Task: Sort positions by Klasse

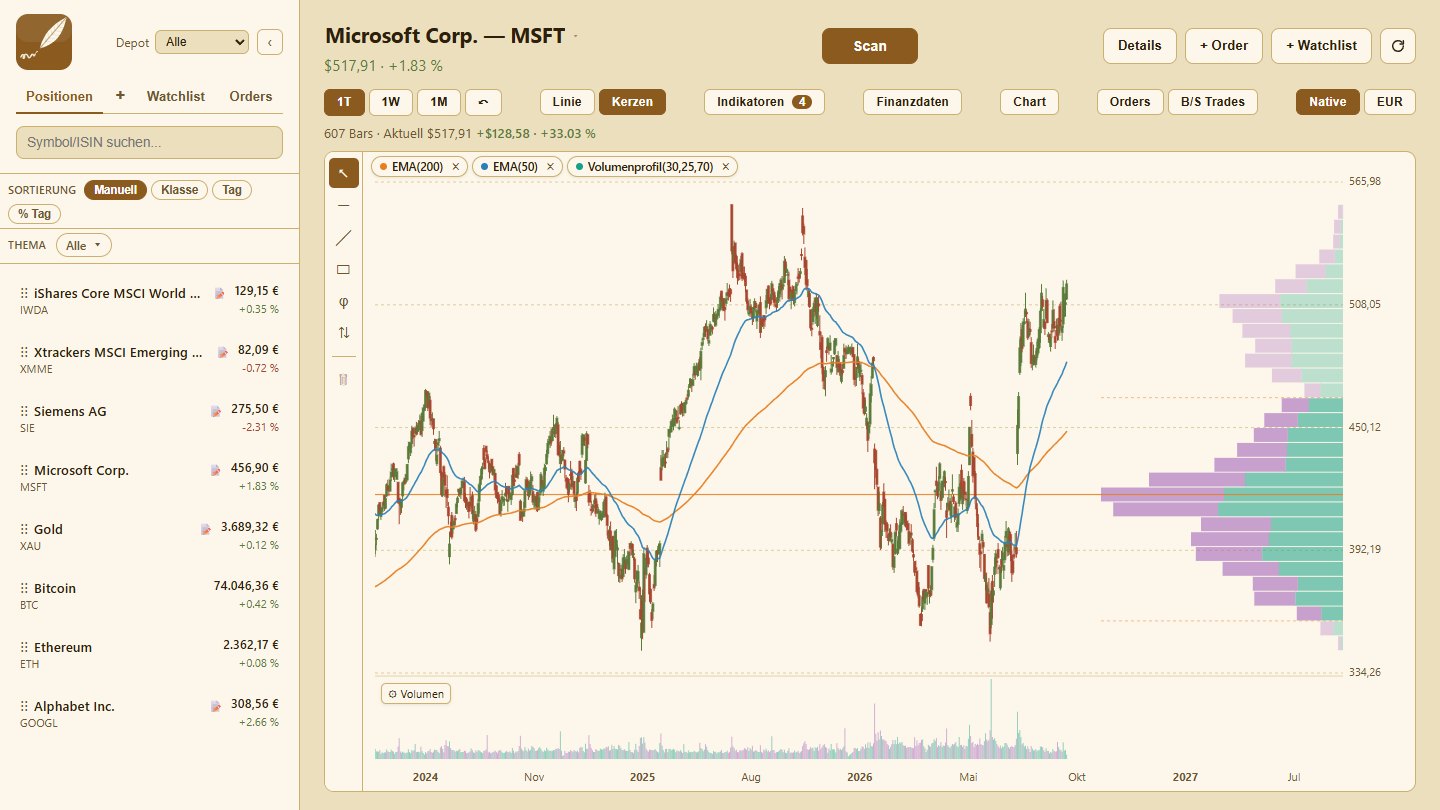Action: pos(180,190)
